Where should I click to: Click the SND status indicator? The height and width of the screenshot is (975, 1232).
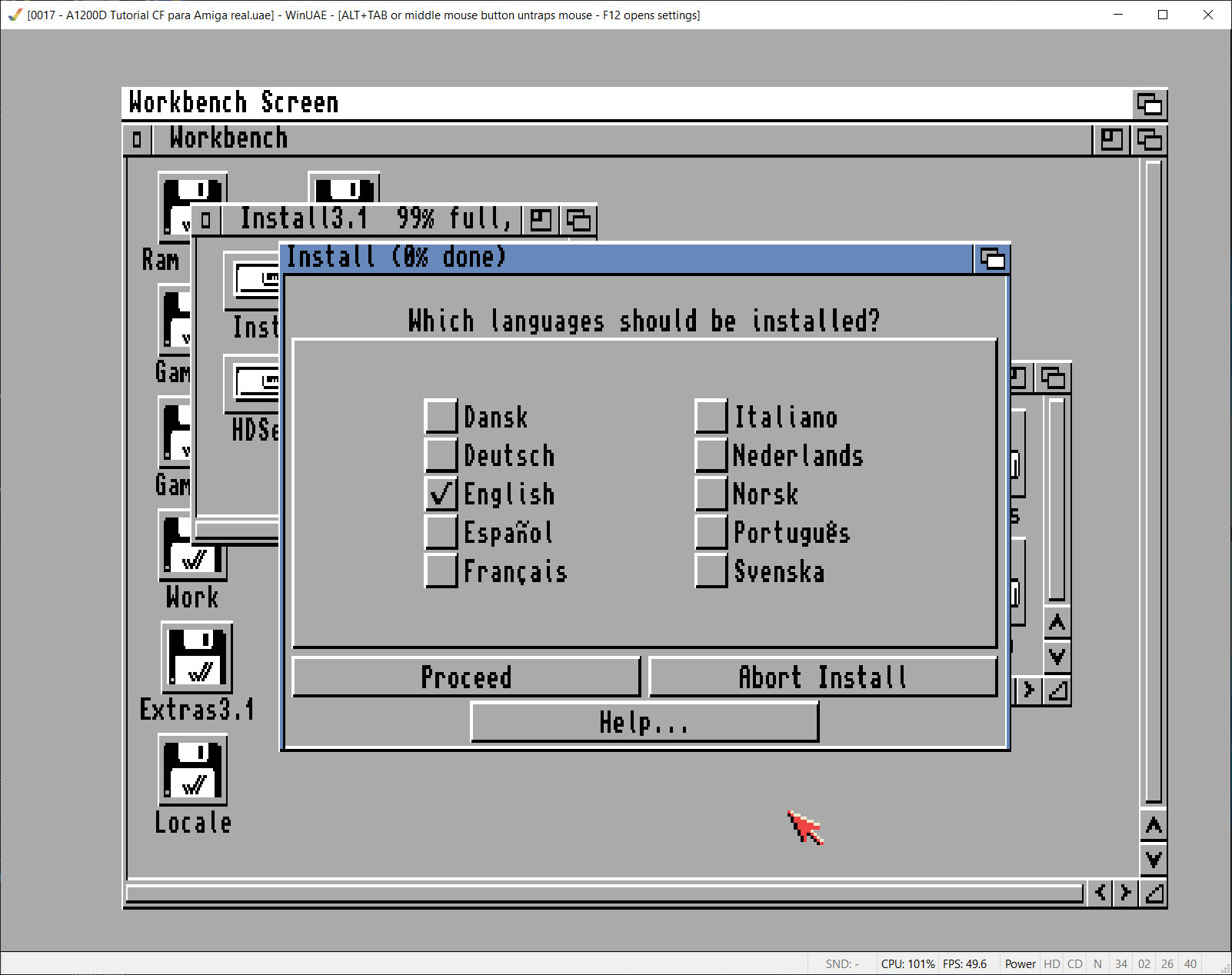coord(842,964)
